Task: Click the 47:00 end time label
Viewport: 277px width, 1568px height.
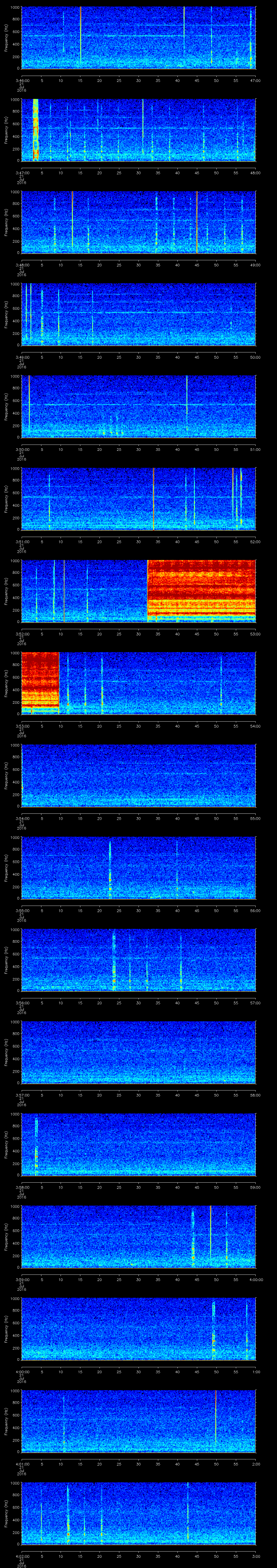Action: click(x=256, y=80)
